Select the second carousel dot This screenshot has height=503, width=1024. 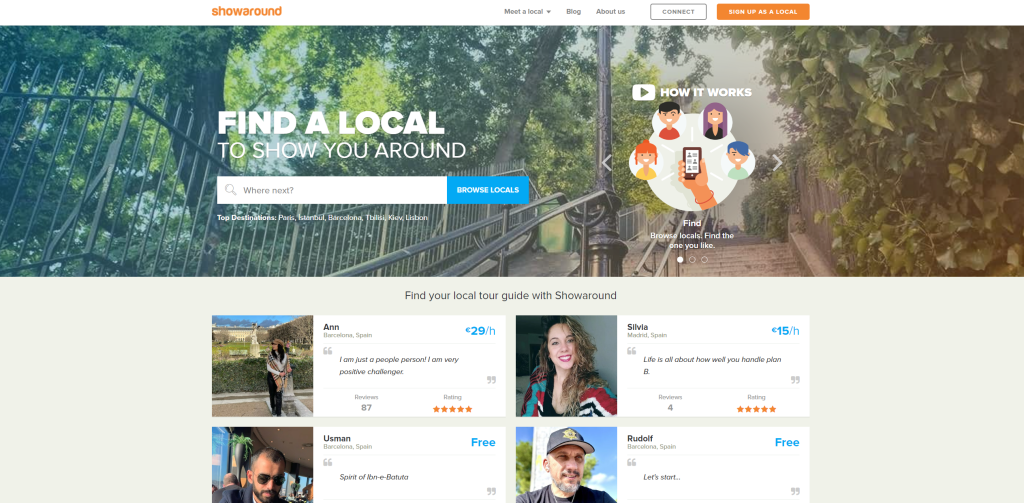point(692,259)
